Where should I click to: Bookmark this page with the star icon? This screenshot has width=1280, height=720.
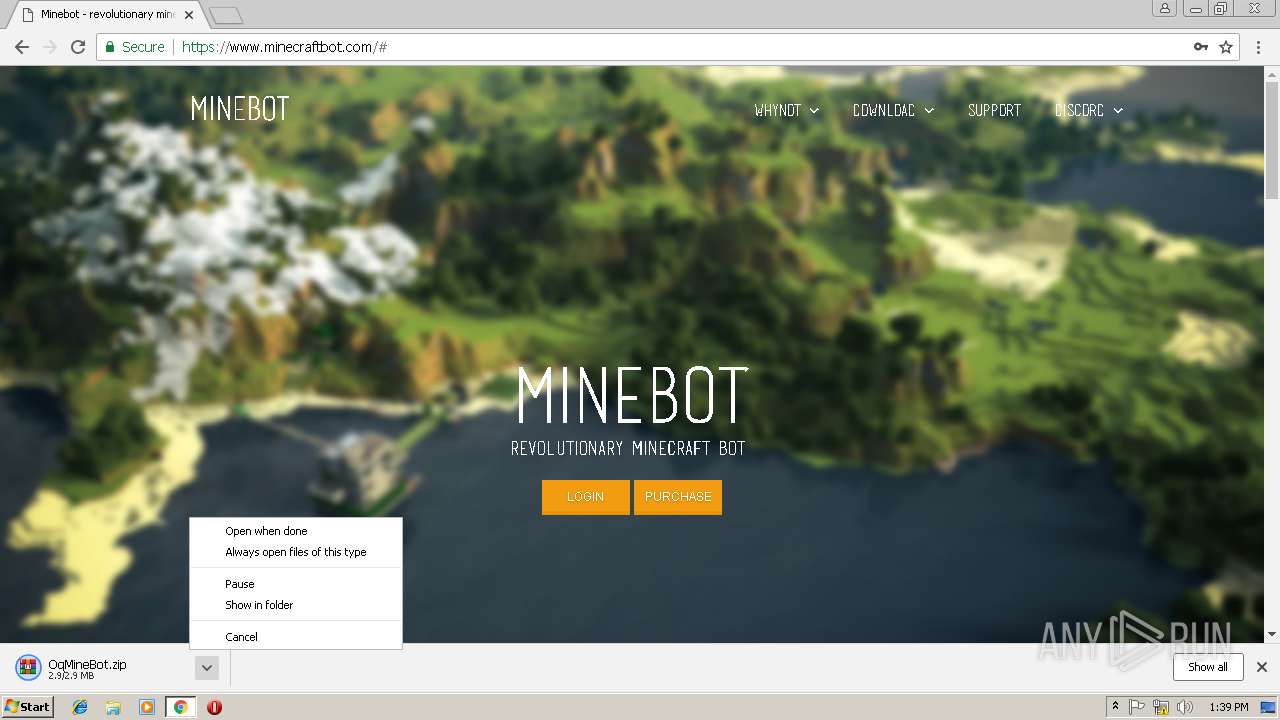(1226, 47)
